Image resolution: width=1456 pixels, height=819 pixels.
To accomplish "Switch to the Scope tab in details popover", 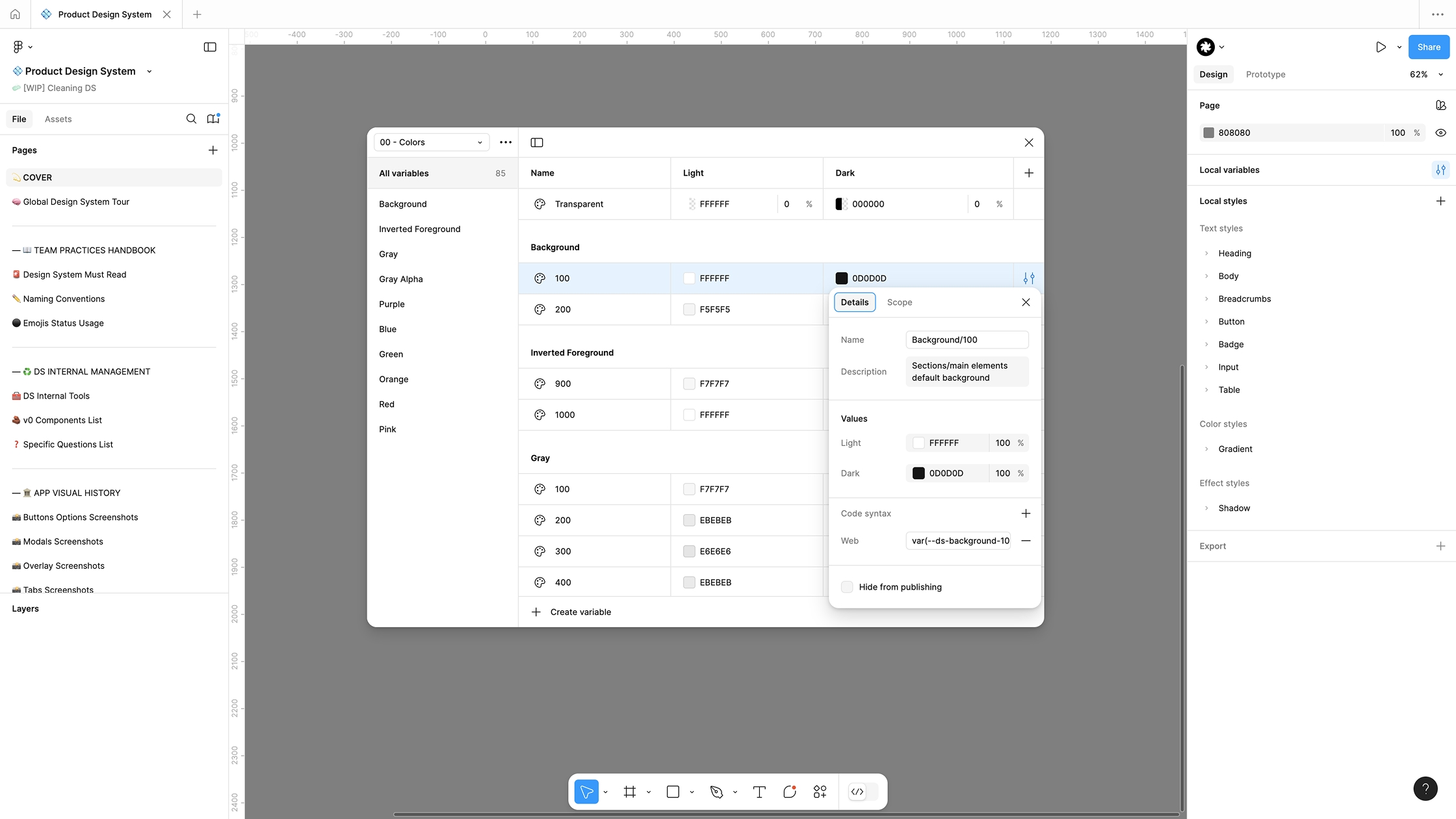I will tap(900, 302).
